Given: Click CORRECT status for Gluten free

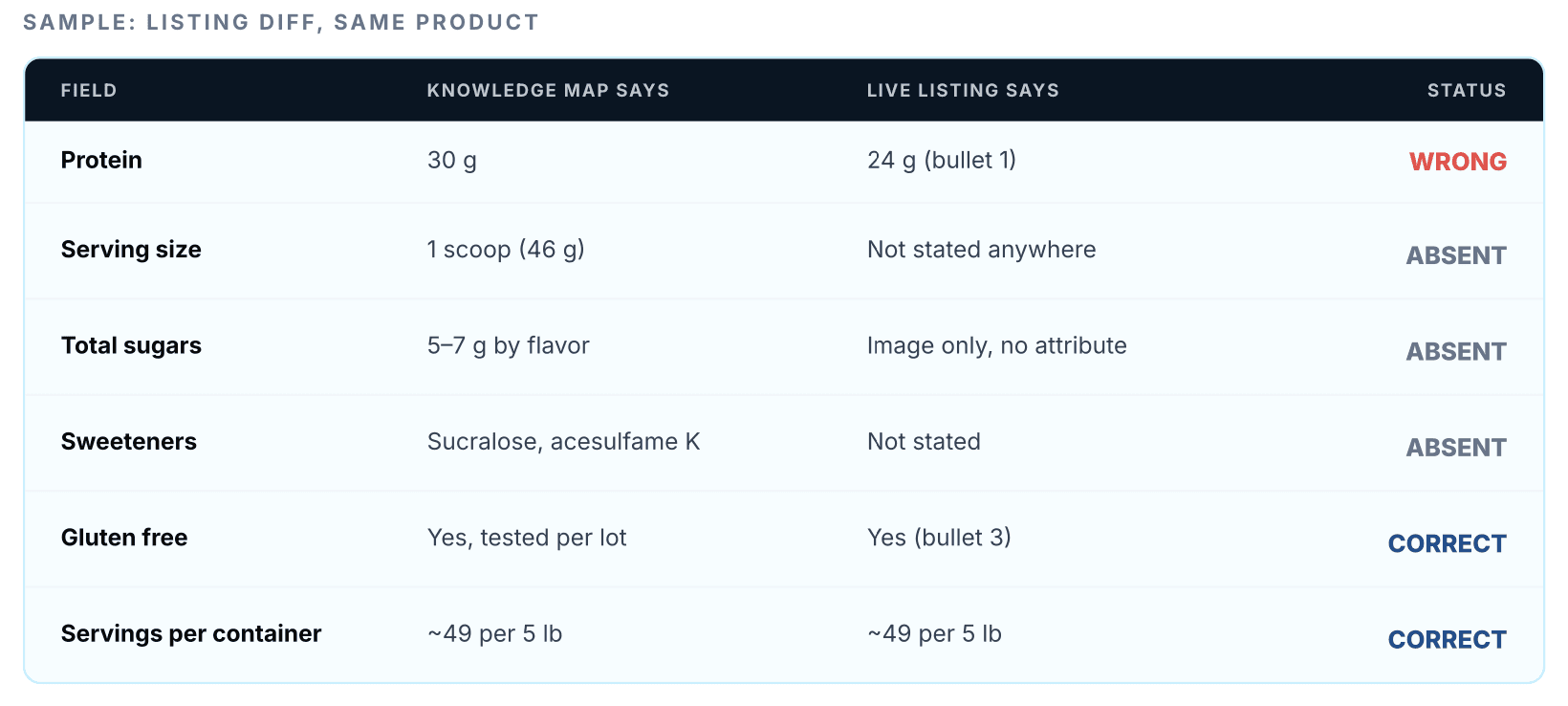Looking at the screenshot, I should point(1448,543).
